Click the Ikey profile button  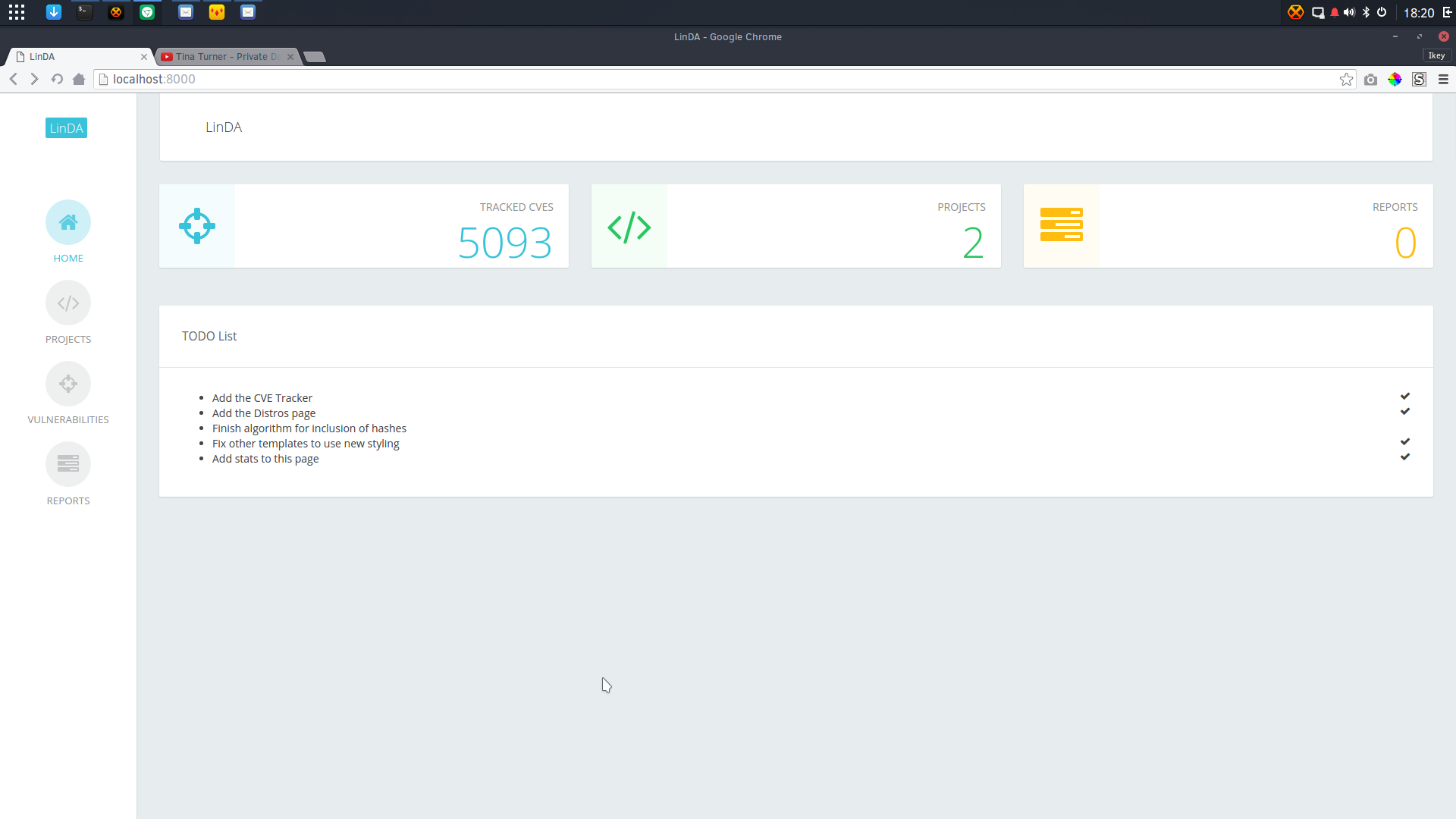click(1436, 56)
